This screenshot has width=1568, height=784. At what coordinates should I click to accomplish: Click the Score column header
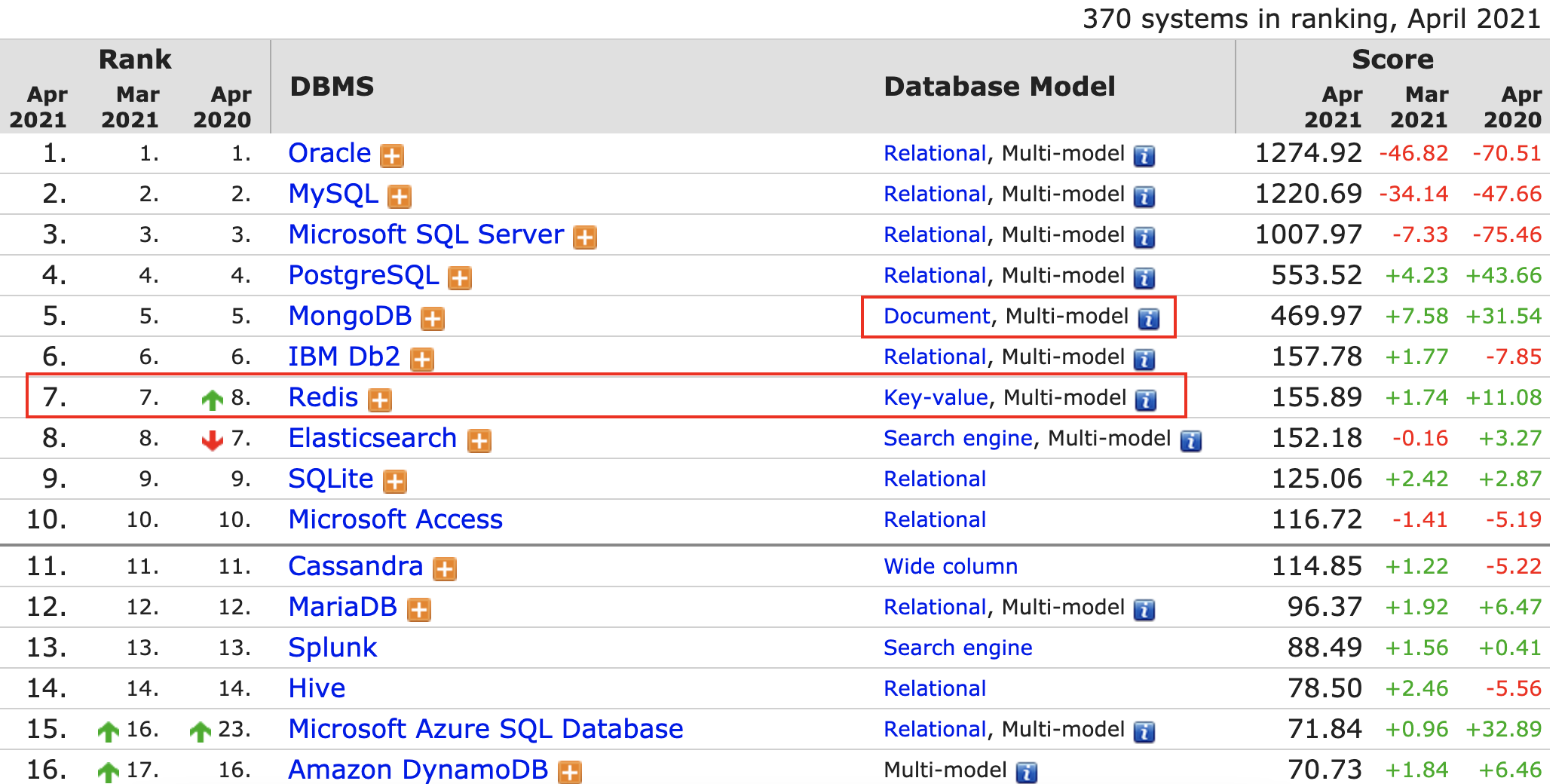1392,60
